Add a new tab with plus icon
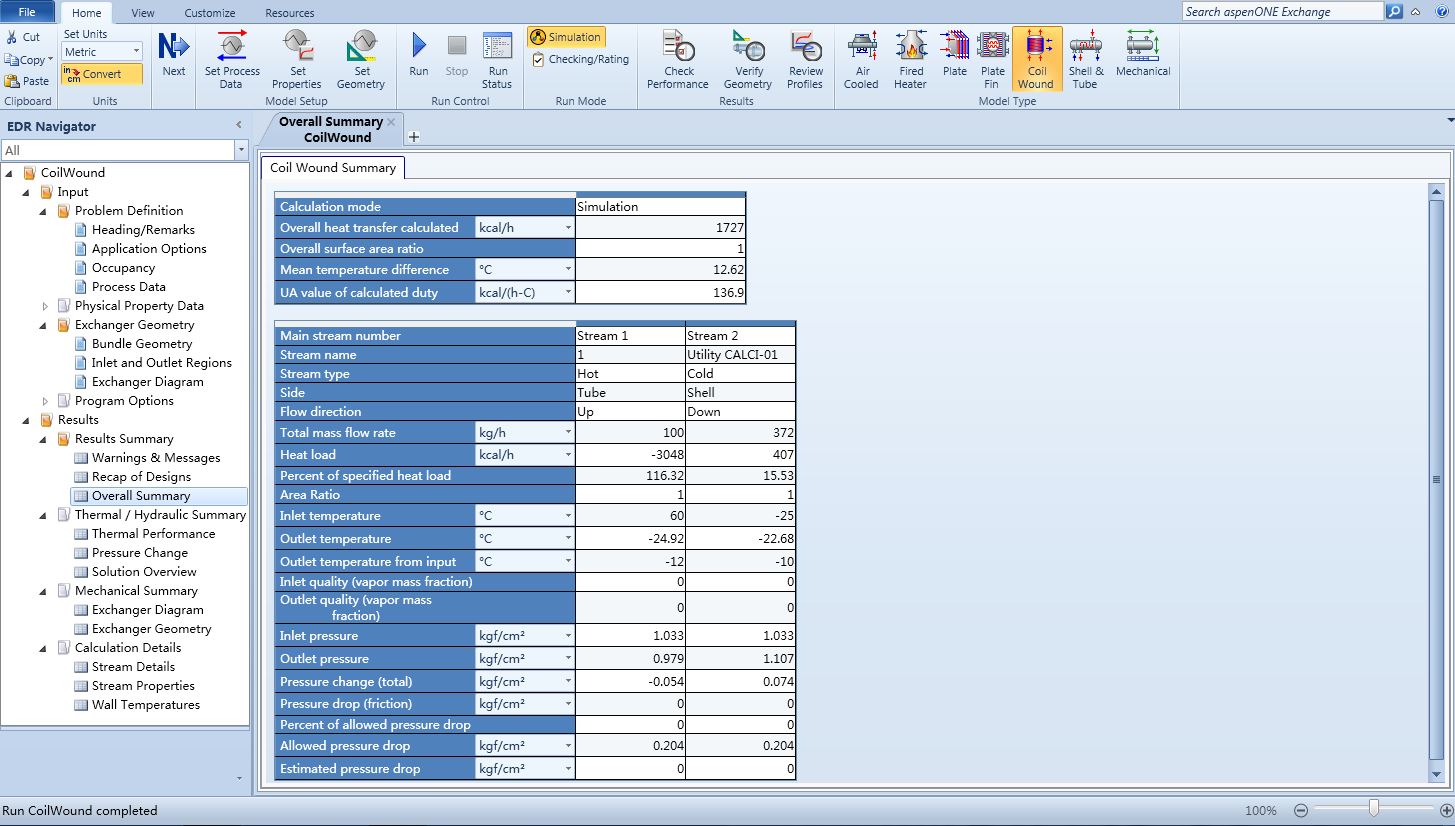Viewport: 1455px width, 826px height. click(x=414, y=137)
